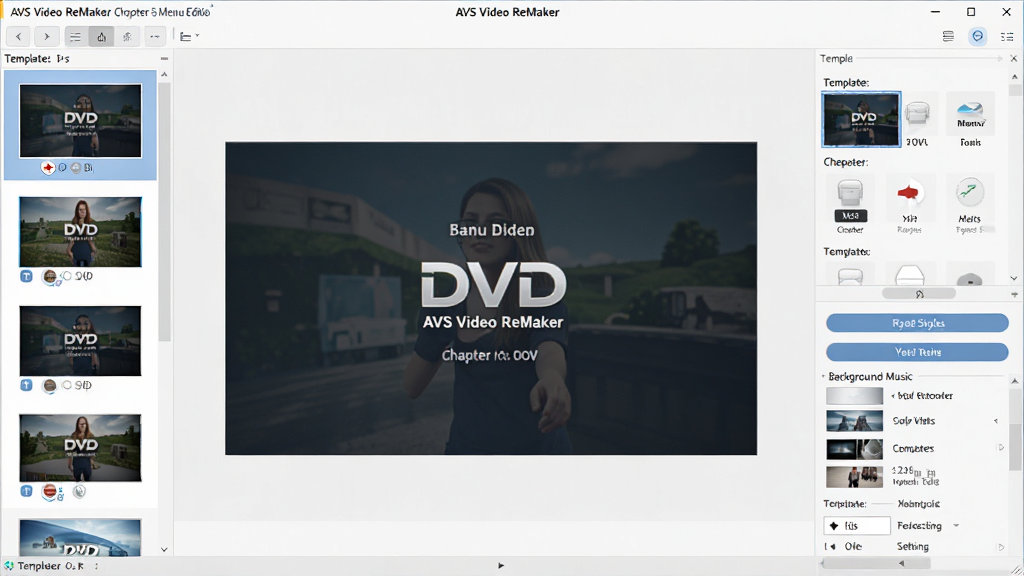Select third dark icon in lower Templates row

pos(970,278)
